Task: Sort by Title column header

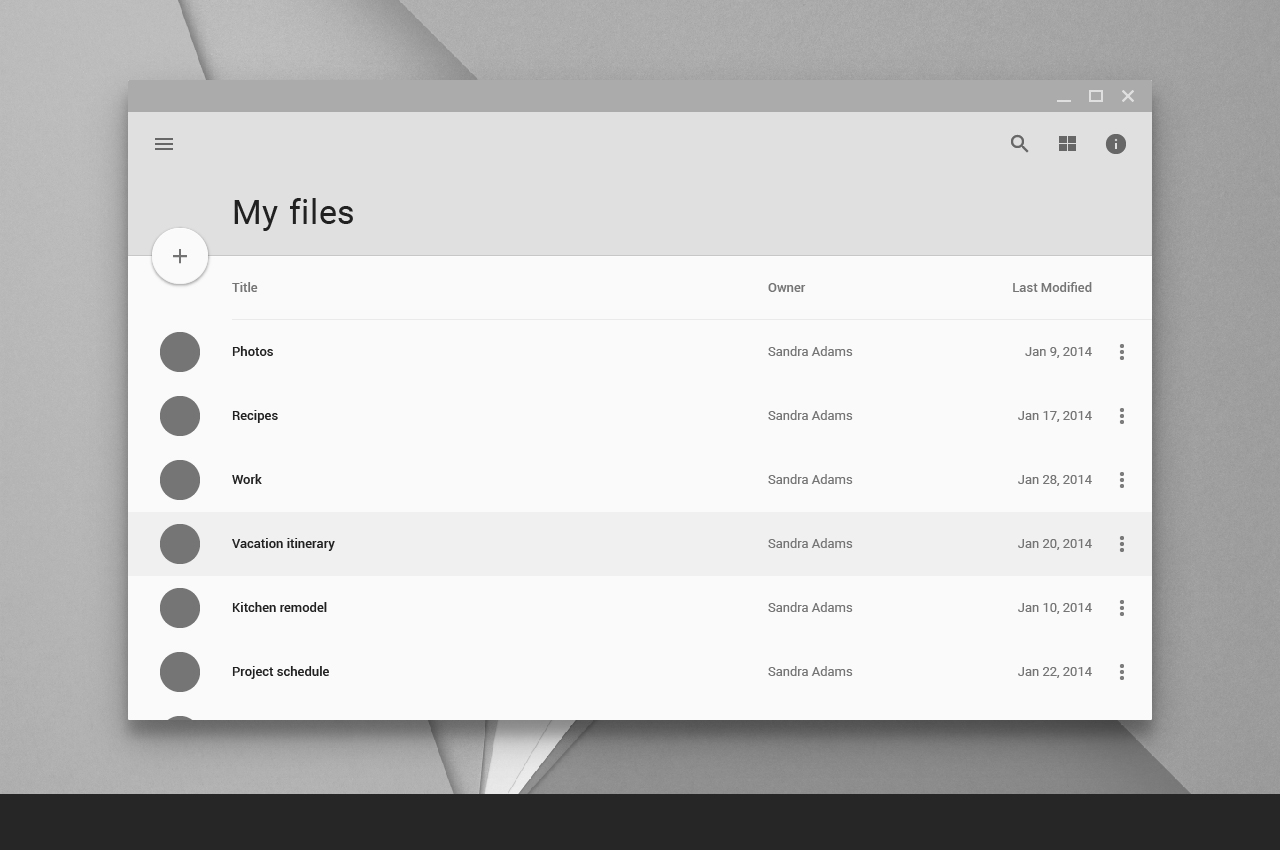Action: [x=245, y=288]
